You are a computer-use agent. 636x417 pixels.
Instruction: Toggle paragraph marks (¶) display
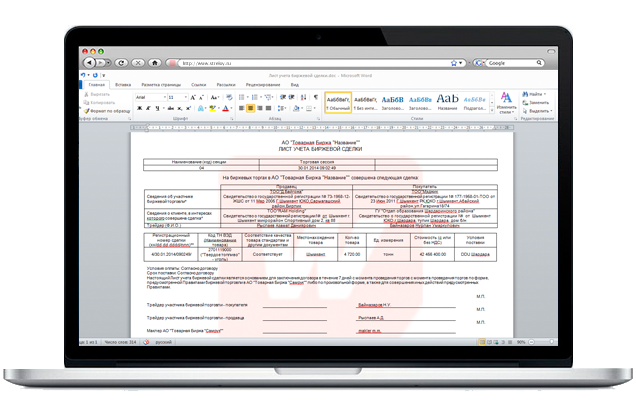(316, 97)
